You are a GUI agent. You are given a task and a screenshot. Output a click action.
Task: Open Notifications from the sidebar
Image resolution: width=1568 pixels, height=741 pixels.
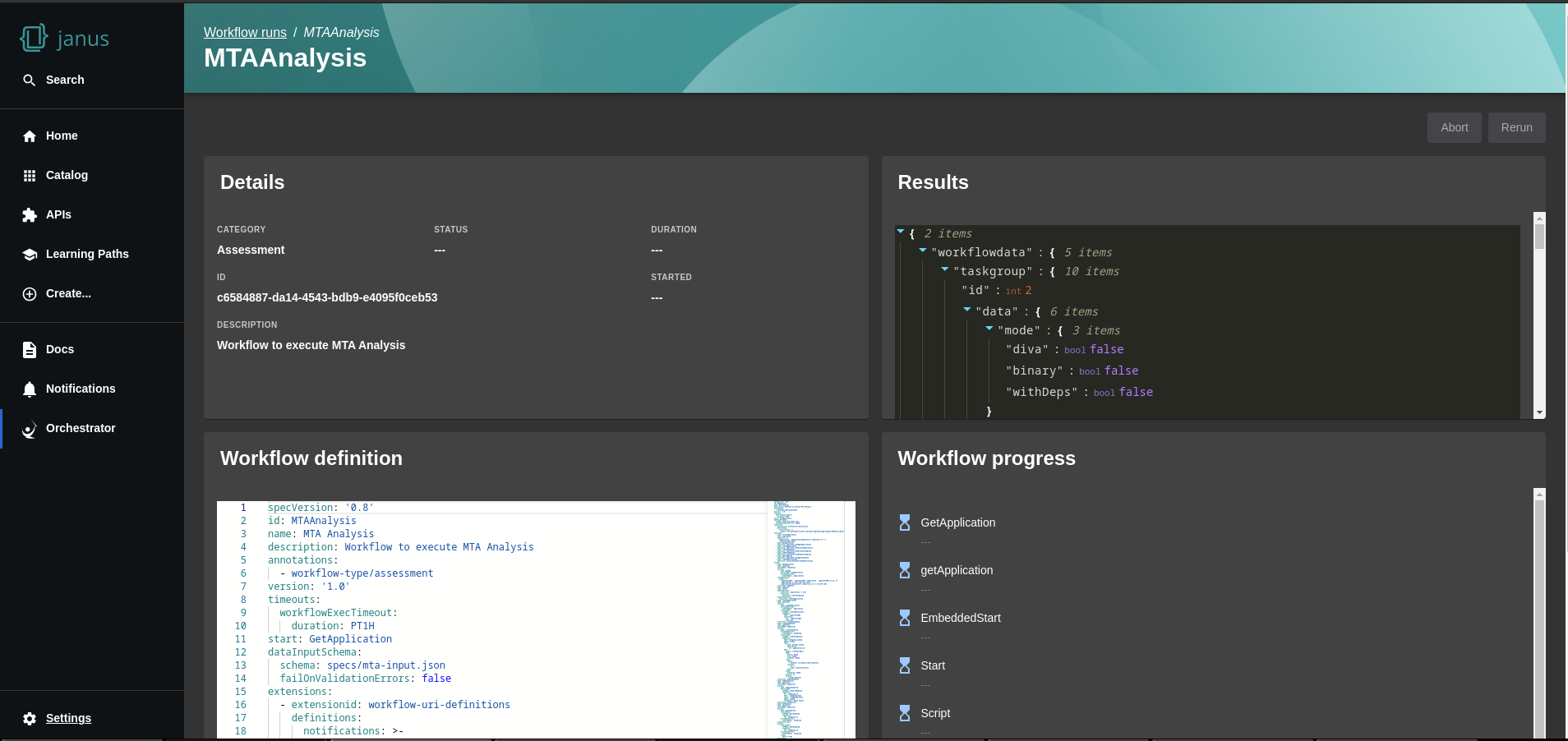[x=92, y=389]
